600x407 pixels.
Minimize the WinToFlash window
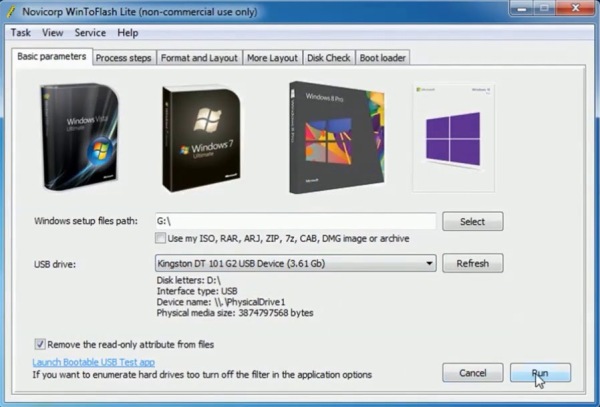[x=522, y=8]
